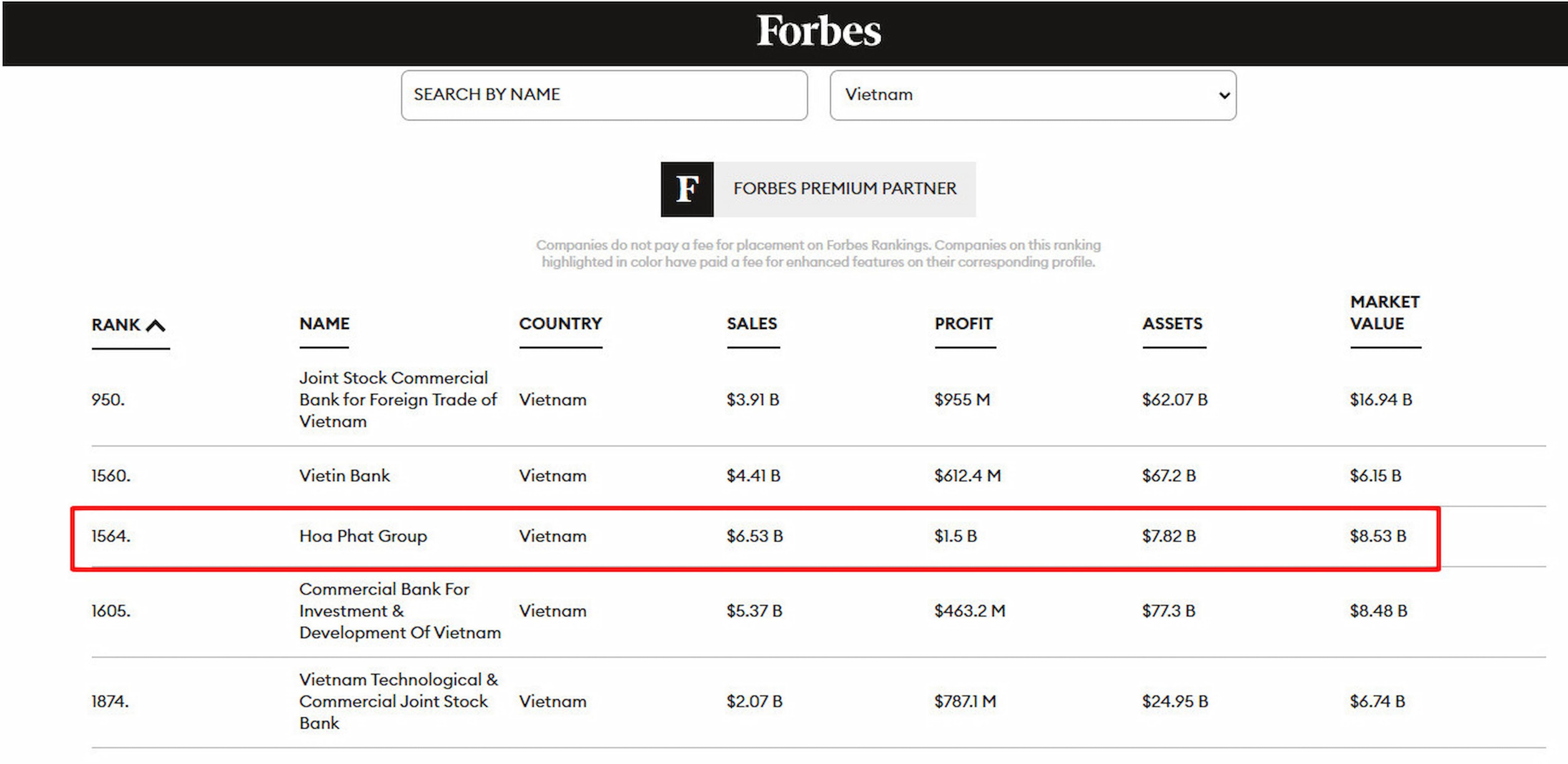Viewport: 1568px width, 764px height.
Task: Open Joint Stock Commercial Bank for Foreign Trade
Action: 397,400
